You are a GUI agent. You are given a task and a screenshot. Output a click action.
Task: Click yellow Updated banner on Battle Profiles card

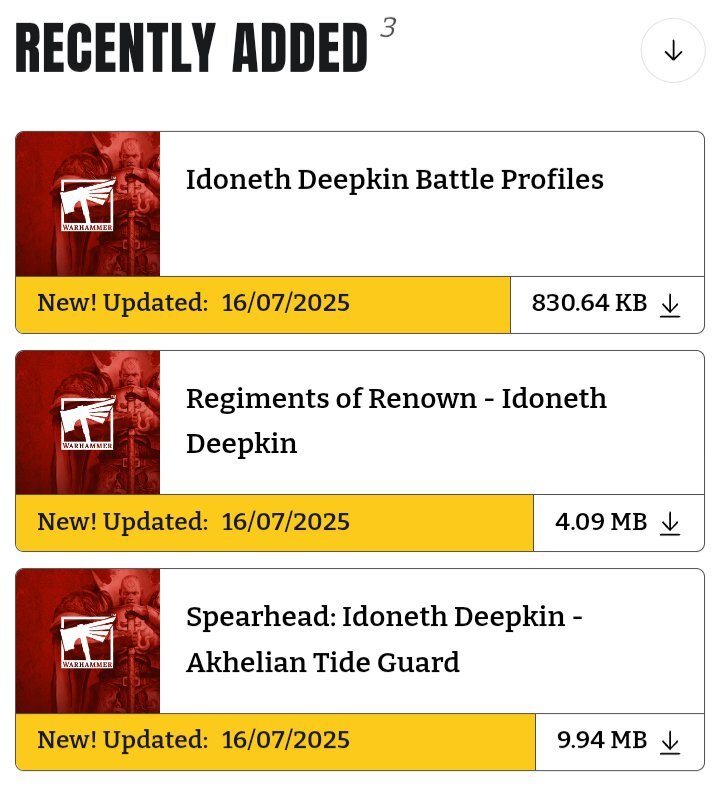point(263,305)
